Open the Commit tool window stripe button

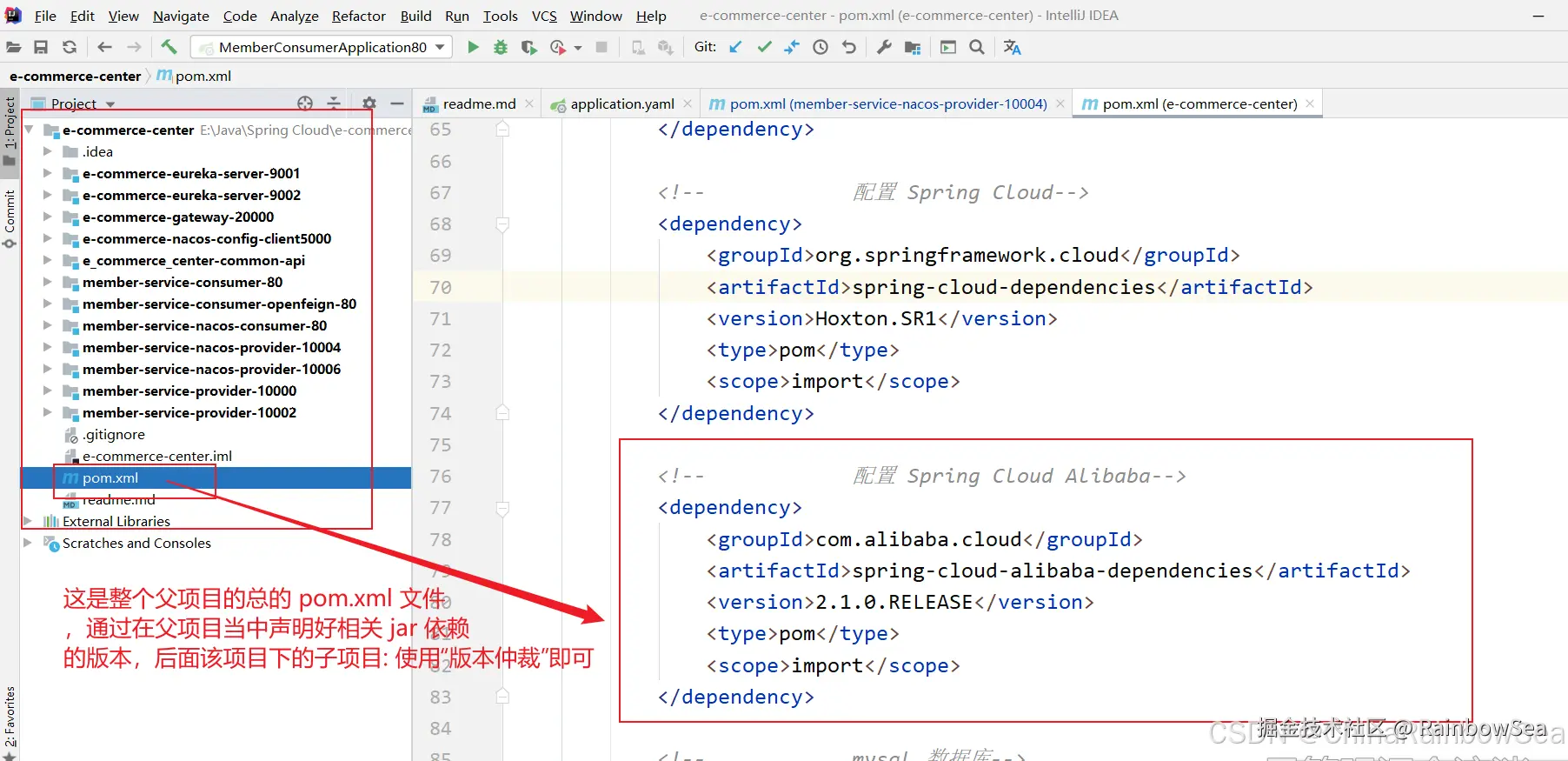pyautogui.click(x=10, y=219)
